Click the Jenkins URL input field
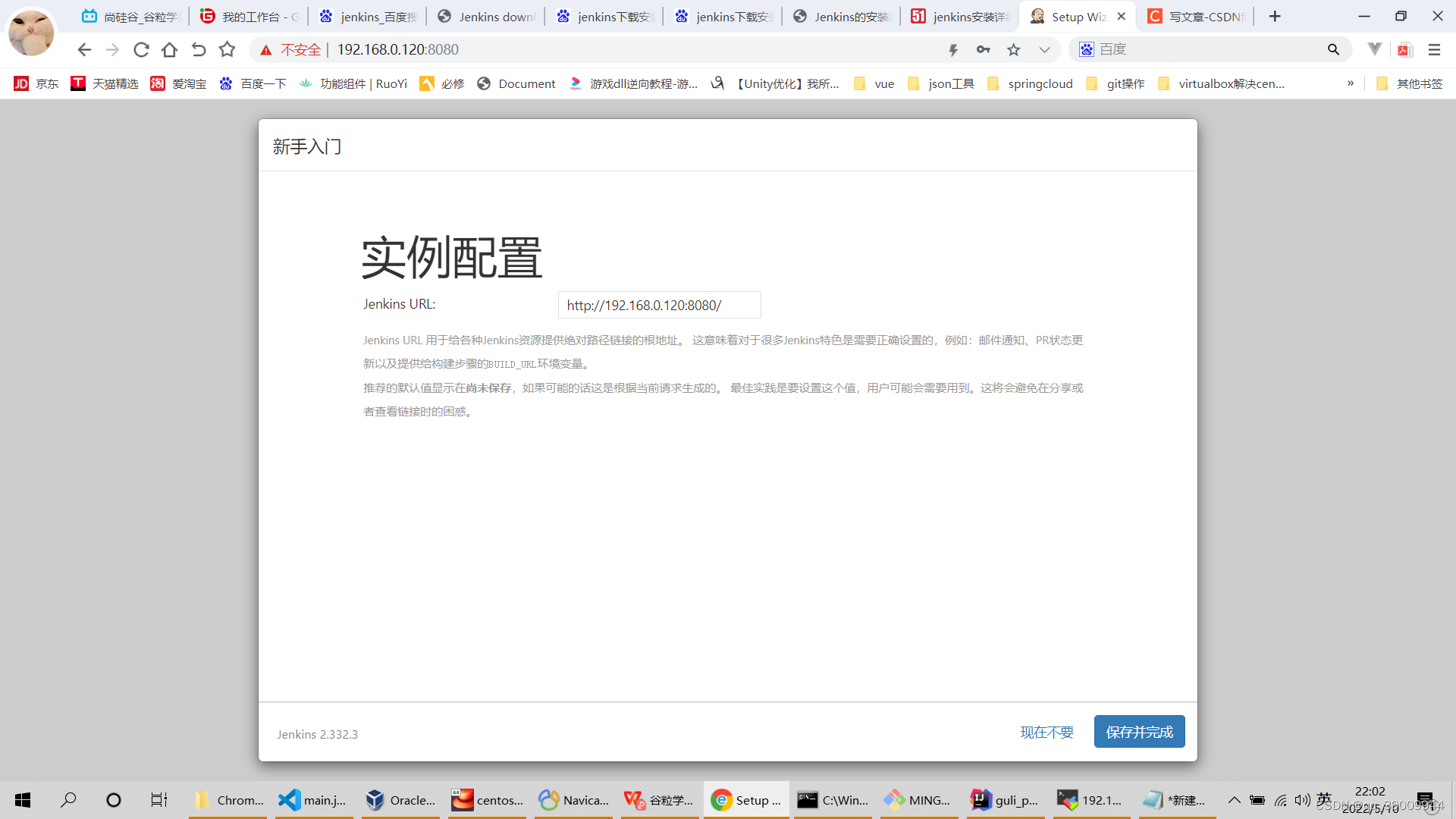1456x819 pixels. (x=659, y=305)
